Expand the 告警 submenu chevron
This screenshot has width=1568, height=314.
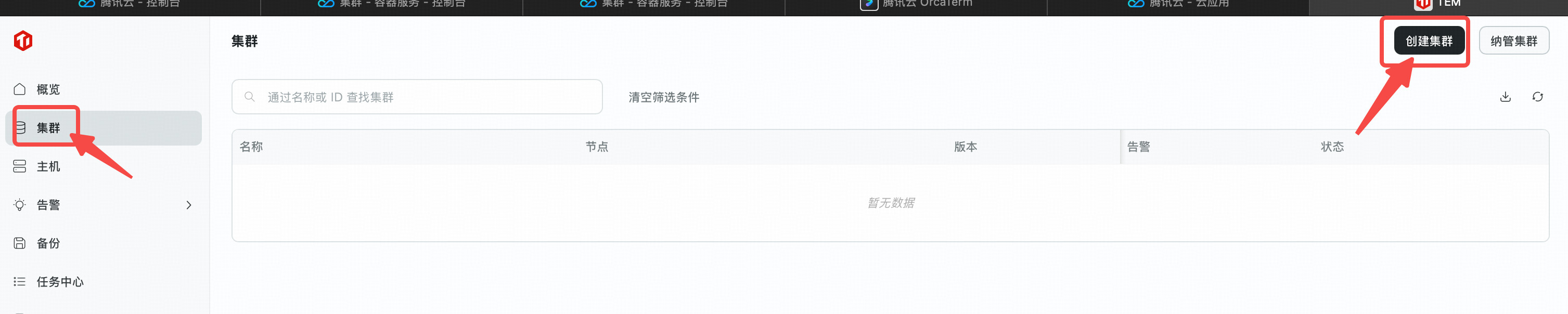pyautogui.click(x=189, y=205)
